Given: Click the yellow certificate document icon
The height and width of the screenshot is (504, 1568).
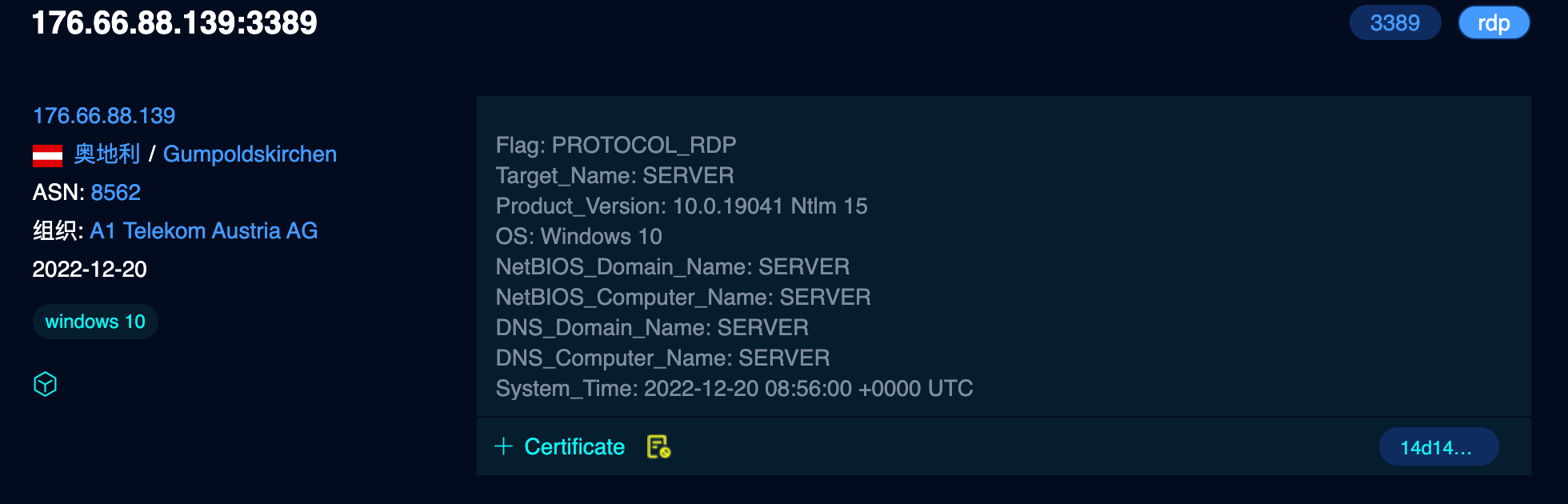Looking at the screenshot, I should click(x=658, y=446).
